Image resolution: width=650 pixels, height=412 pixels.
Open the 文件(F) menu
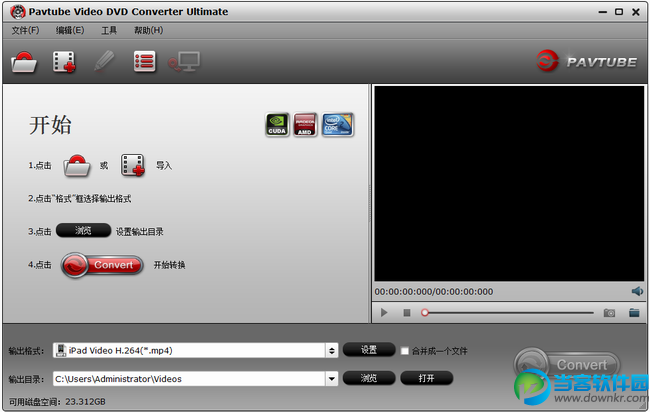(x=25, y=30)
